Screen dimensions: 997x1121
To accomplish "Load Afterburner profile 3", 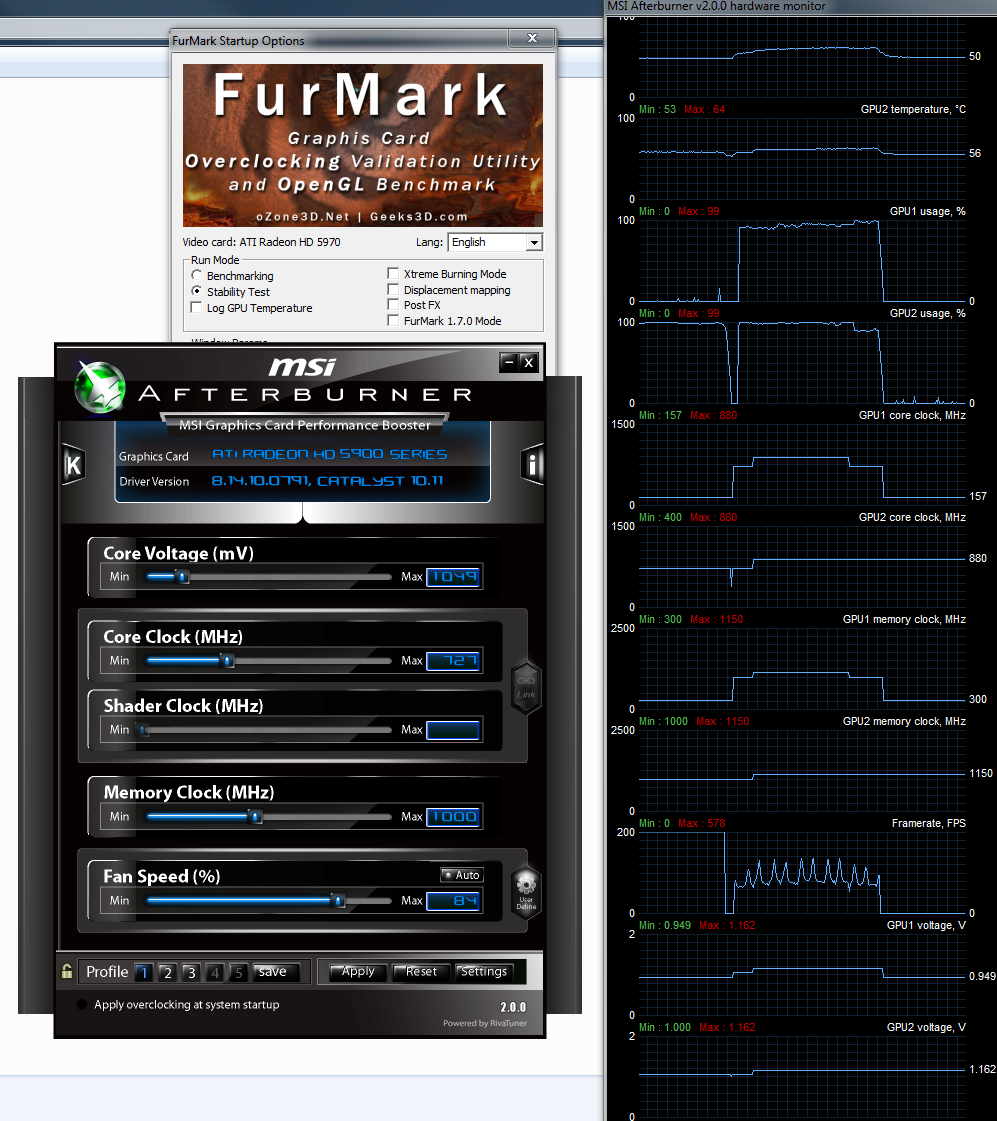I will click(x=191, y=972).
